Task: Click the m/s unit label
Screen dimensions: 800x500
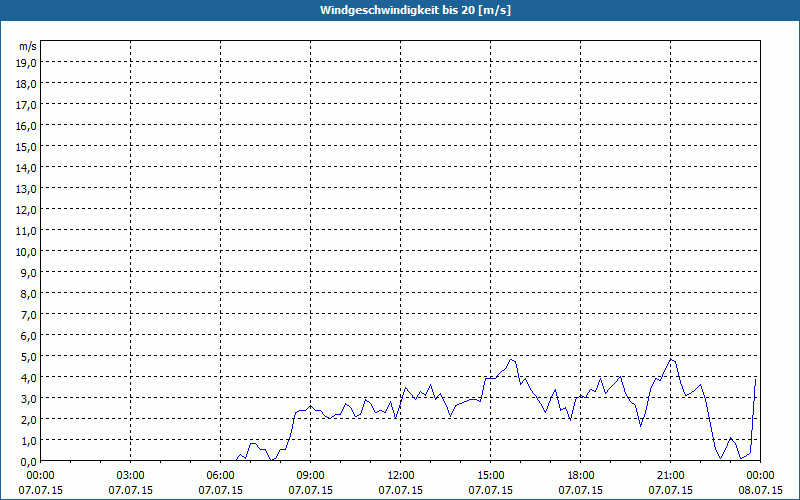Action: [28, 46]
